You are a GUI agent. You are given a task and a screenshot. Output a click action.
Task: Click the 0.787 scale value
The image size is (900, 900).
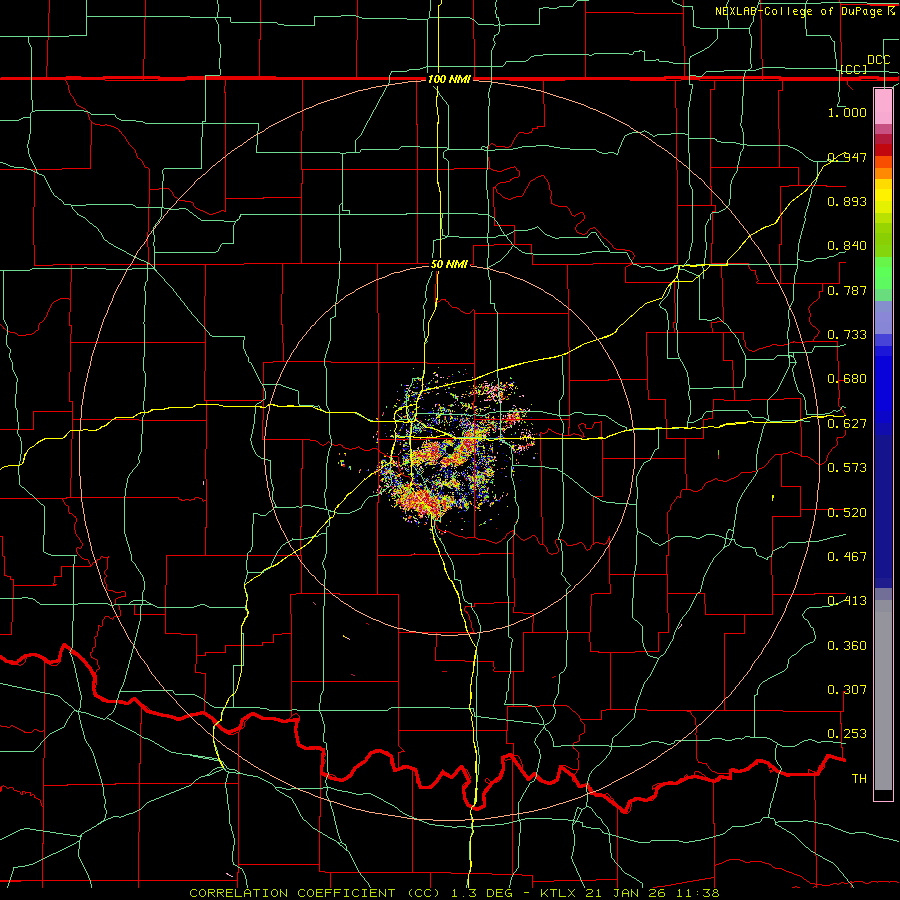point(847,290)
